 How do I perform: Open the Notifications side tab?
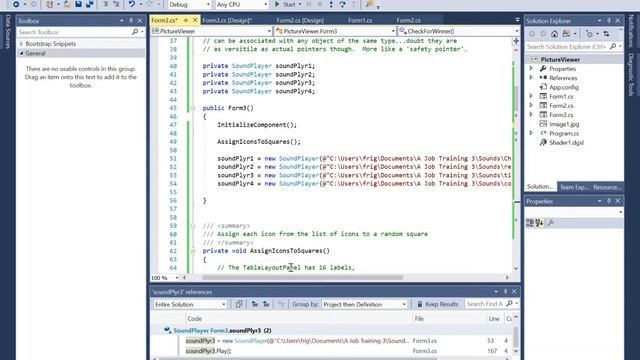pos(631,31)
